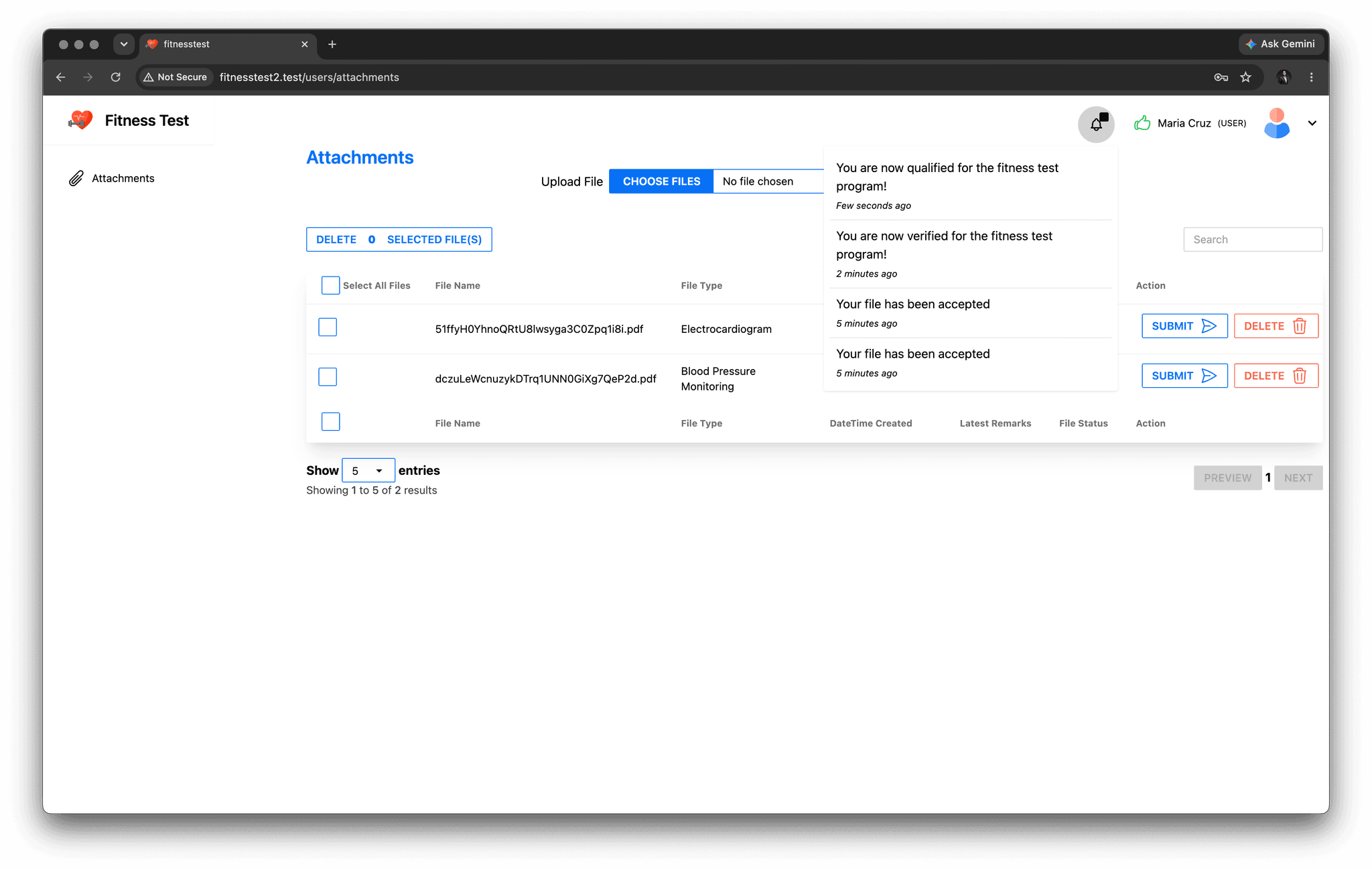Click the trash icon in Electrocardiogram row

(1300, 326)
